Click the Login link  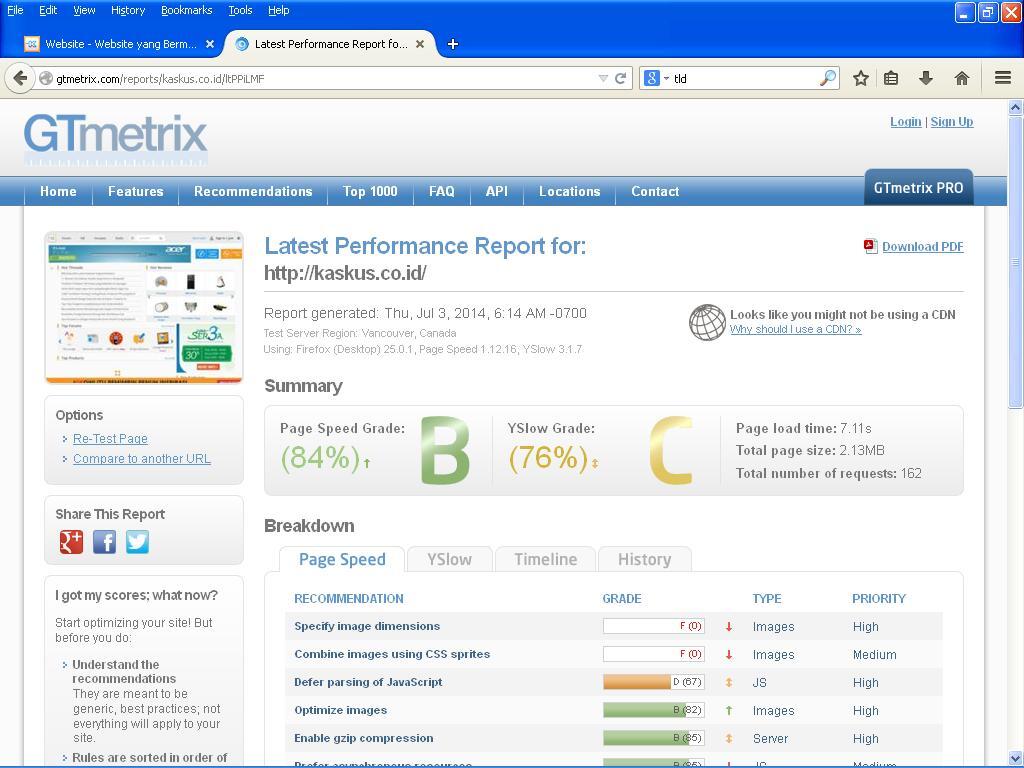(906, 121)
